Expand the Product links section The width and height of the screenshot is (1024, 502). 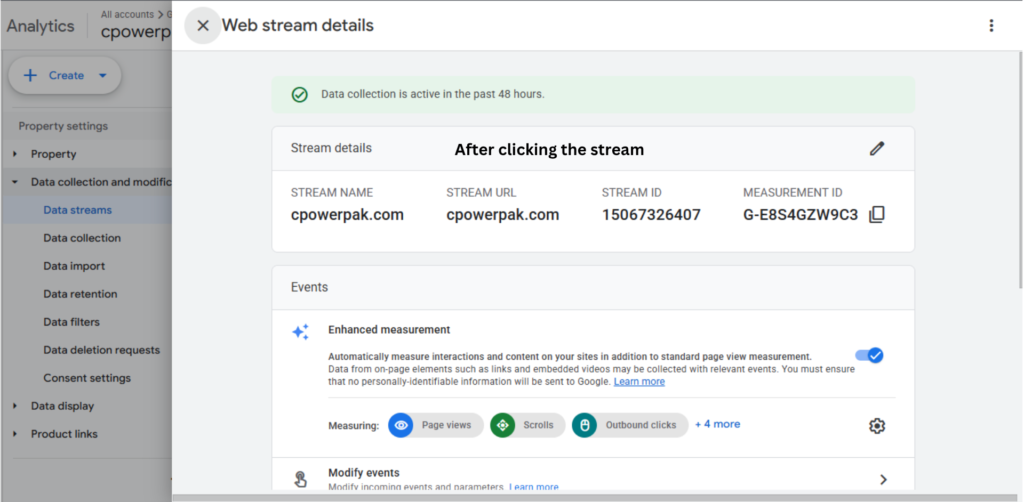pyautogui.click(x=15, y=434)
